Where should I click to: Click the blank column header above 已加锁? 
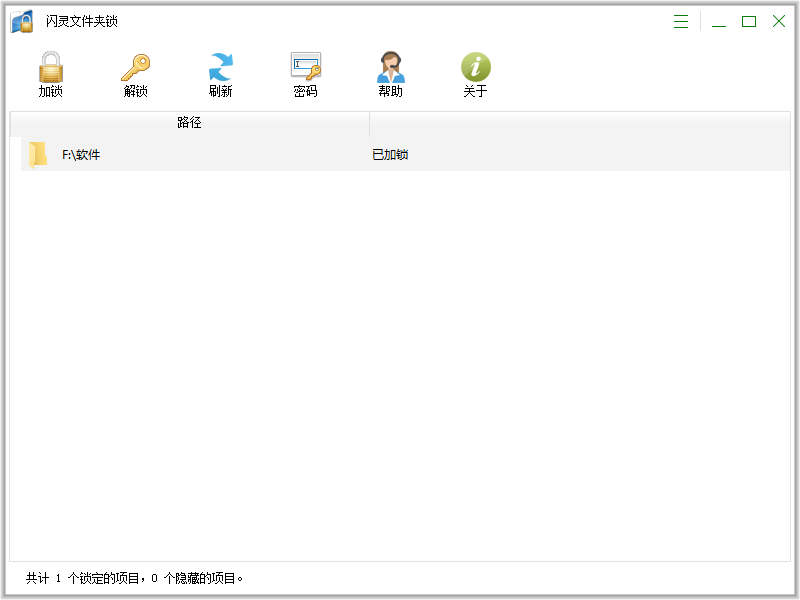(578, 123)
